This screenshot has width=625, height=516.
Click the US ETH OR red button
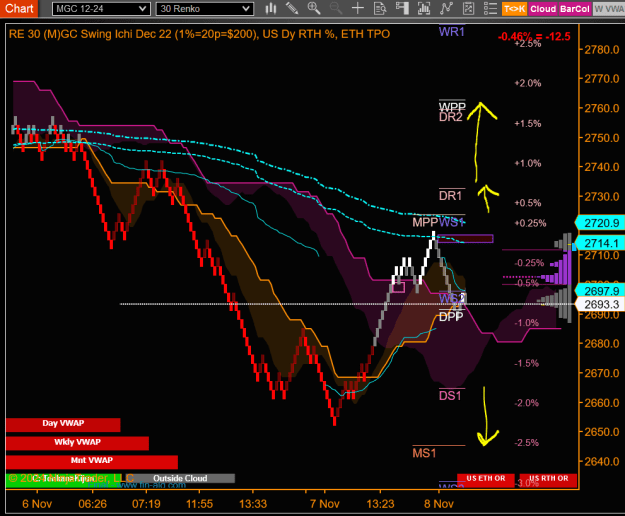(486, 480)
